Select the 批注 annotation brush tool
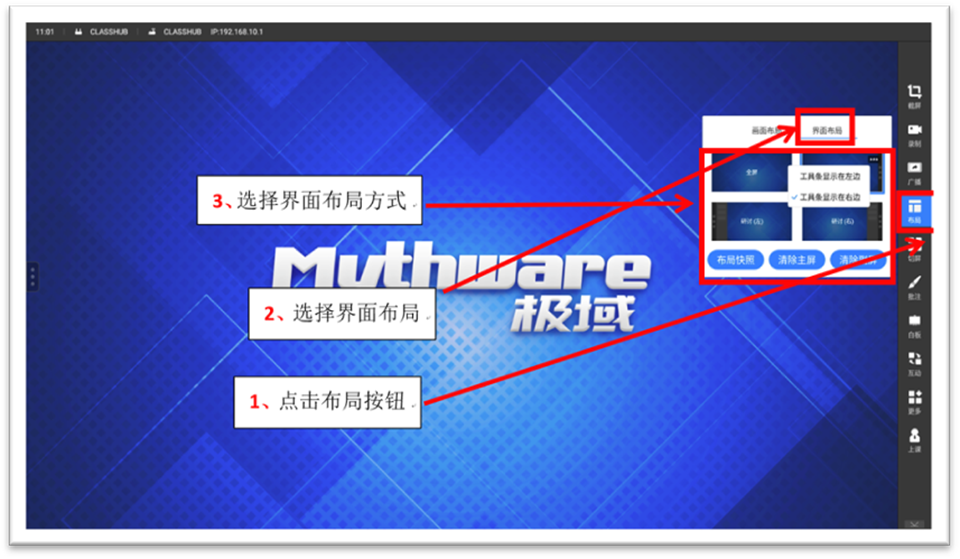This screenshot has width=960, height=559. 914,287
